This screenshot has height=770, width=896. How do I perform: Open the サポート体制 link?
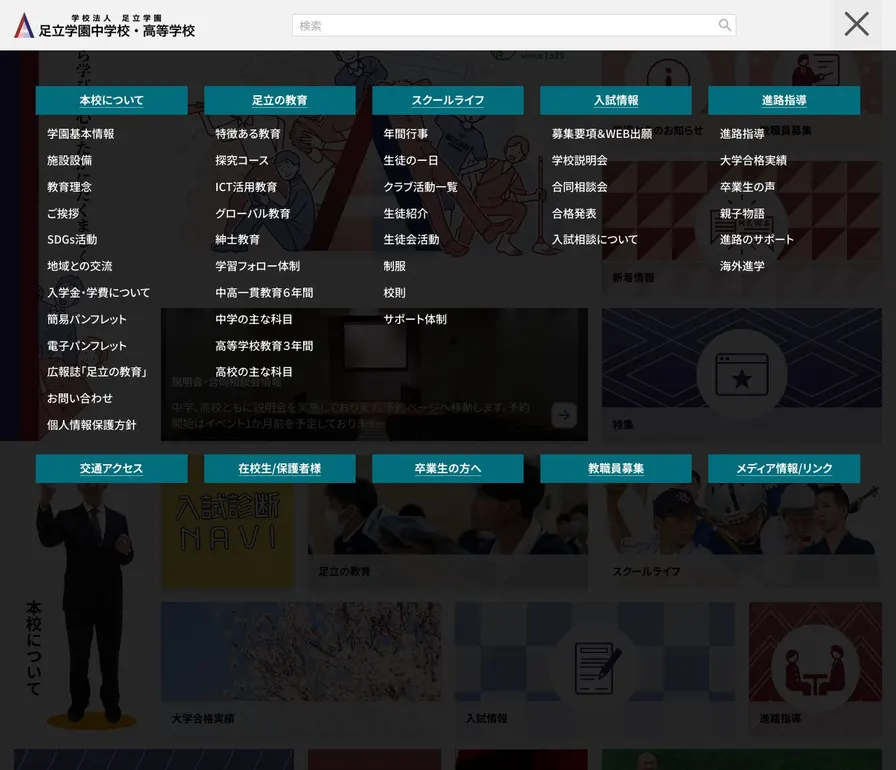point(415,319)
